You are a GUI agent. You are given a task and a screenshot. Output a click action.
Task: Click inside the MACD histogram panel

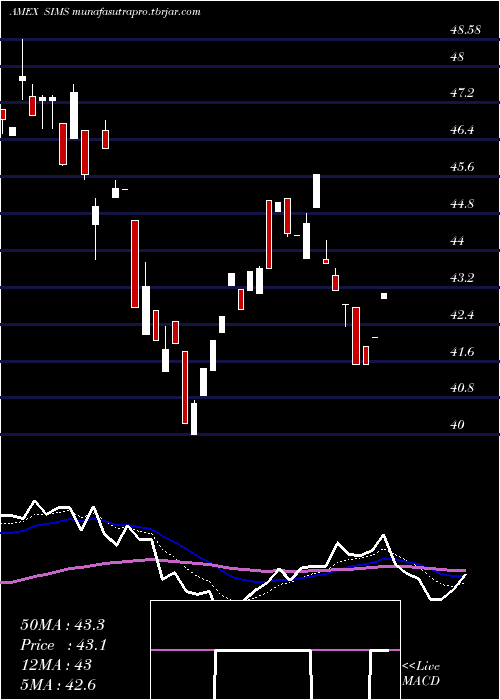pyautogui.click(x=275, y=650)
